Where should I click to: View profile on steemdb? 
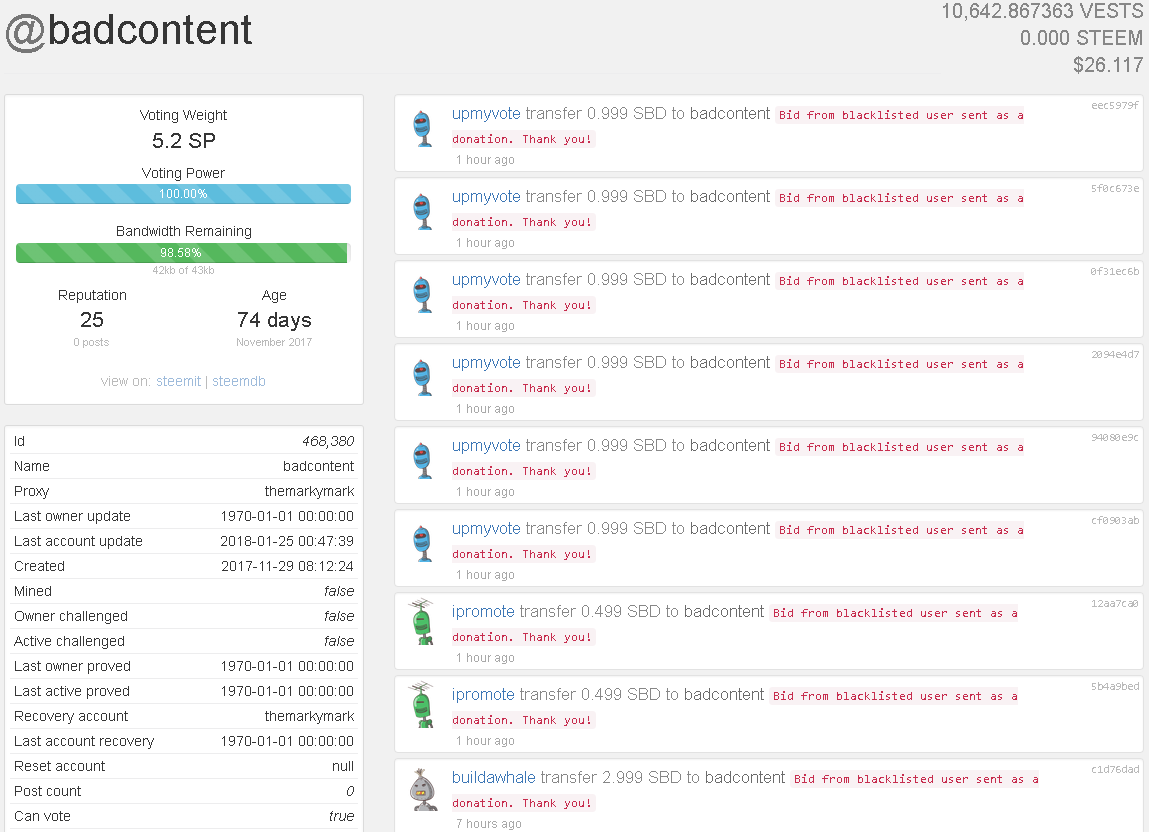coord(239,381)
